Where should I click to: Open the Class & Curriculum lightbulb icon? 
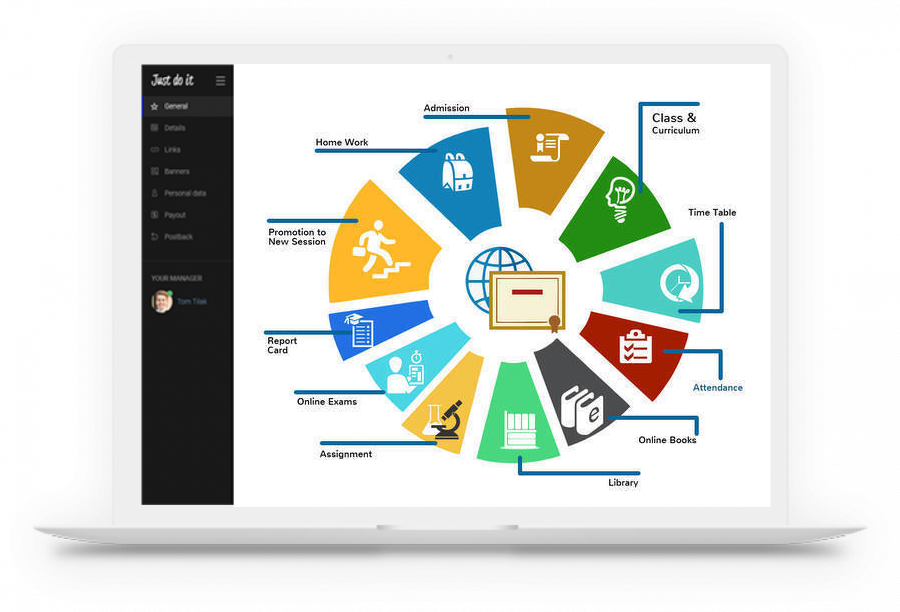(621, 201)
